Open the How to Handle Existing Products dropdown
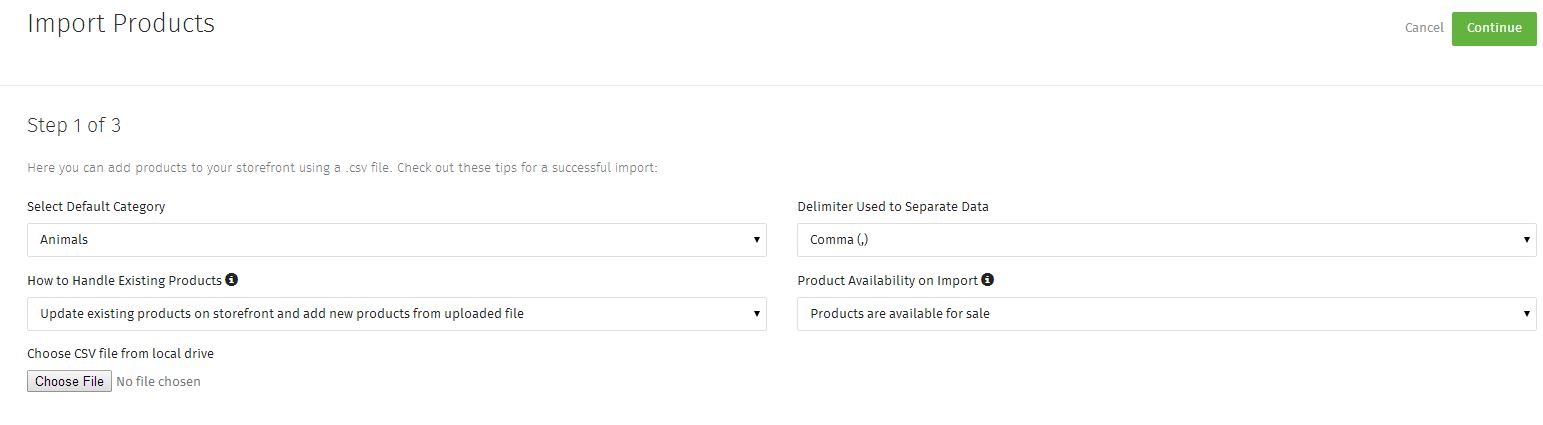This screenshot has width=1543, height=425. tap(396, 314)
